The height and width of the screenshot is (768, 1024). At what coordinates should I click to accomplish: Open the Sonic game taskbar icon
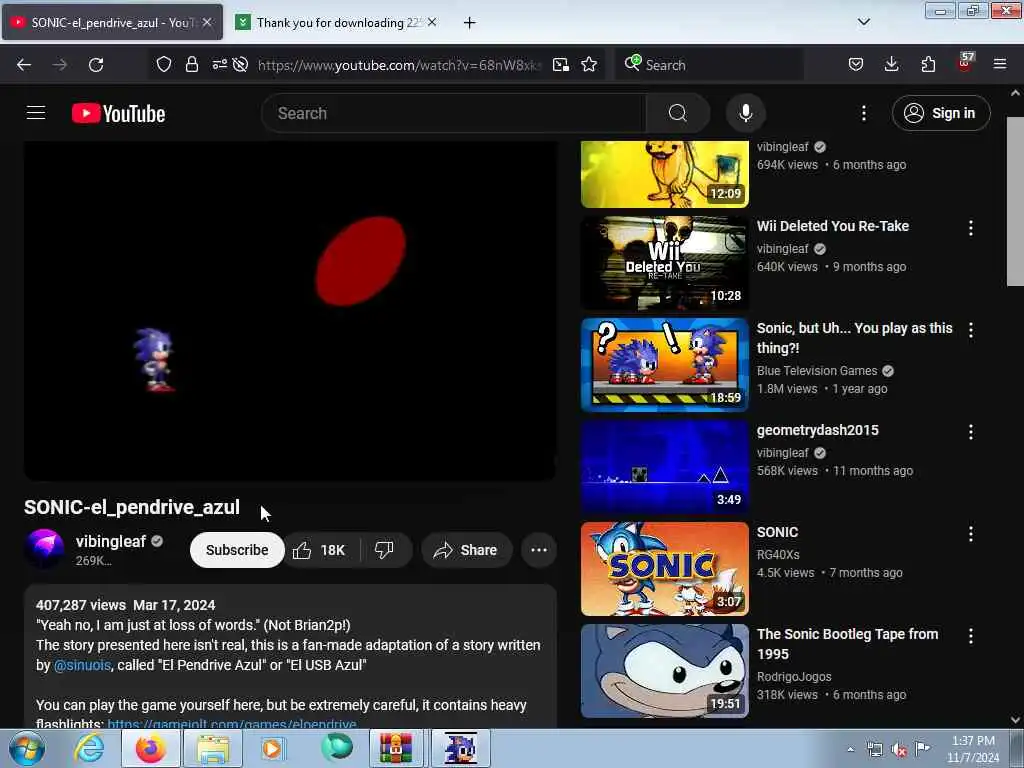[460, 748]
